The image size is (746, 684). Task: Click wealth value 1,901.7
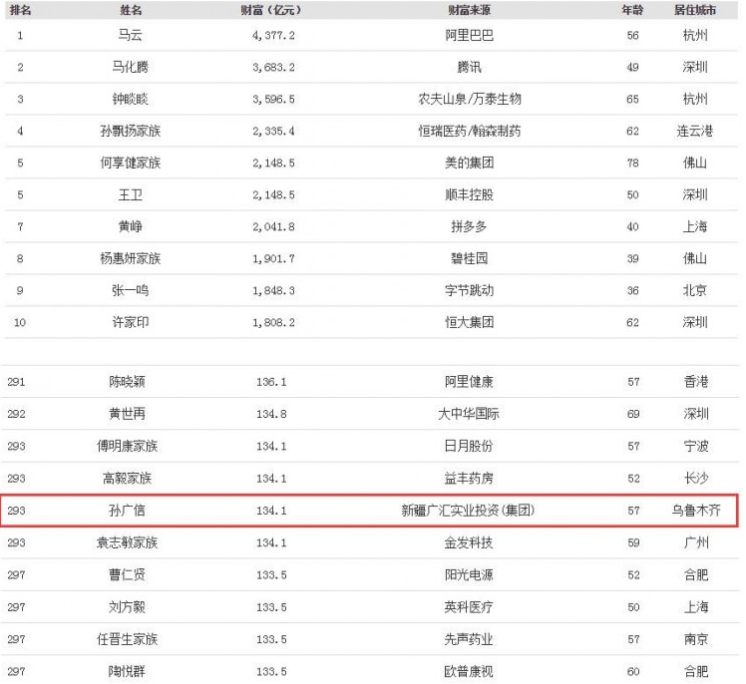(274, 259)
